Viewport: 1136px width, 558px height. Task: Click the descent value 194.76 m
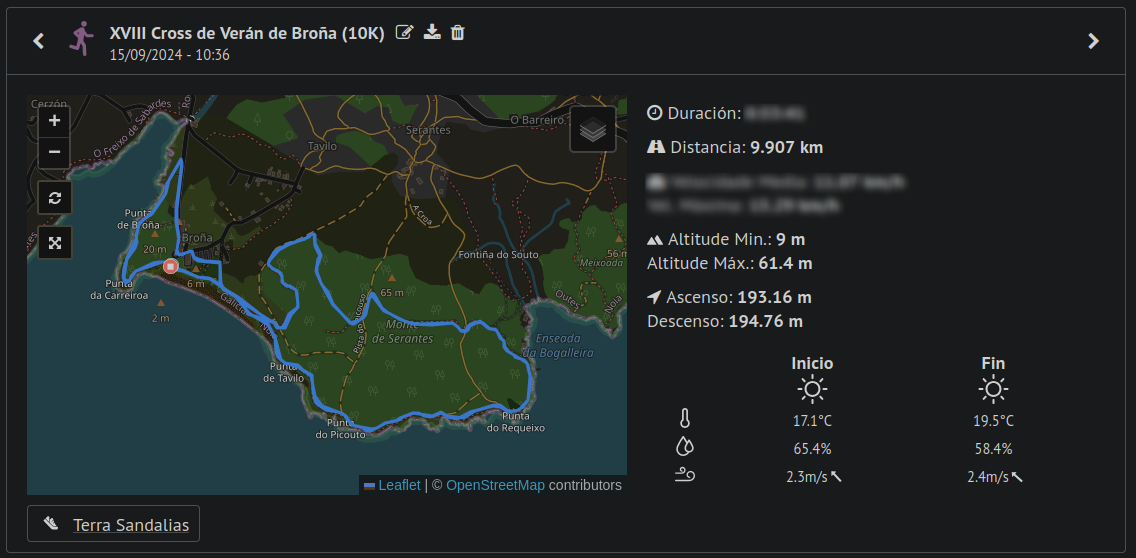[x=766, y=321]
